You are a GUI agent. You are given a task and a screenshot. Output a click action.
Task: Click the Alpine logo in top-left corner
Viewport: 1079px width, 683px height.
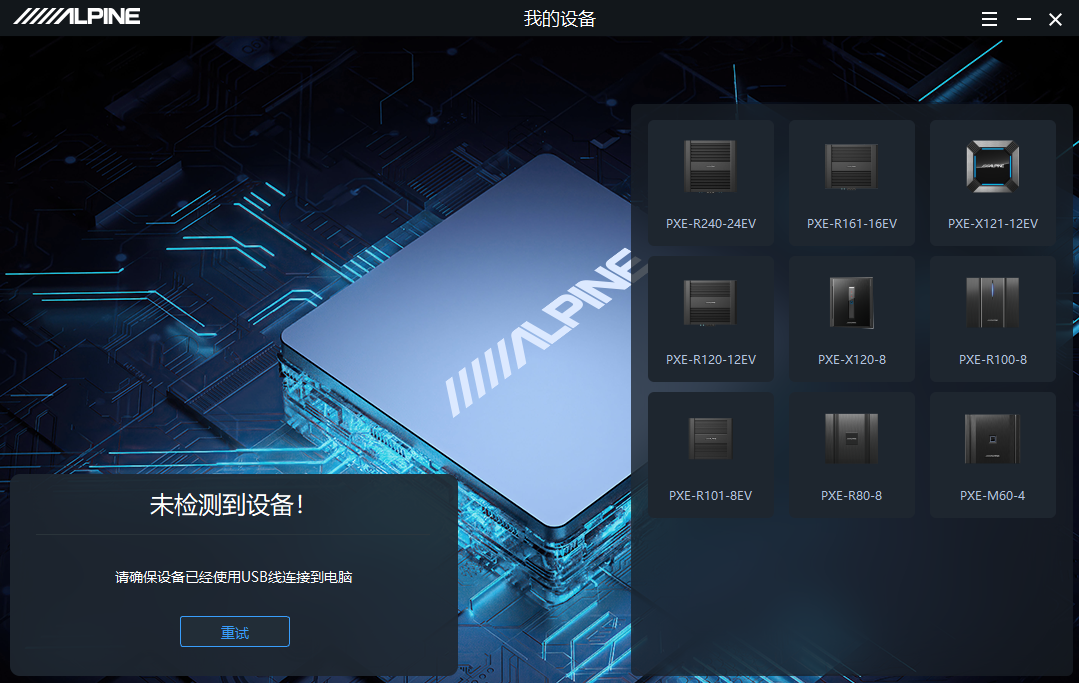tap(77, 16)
